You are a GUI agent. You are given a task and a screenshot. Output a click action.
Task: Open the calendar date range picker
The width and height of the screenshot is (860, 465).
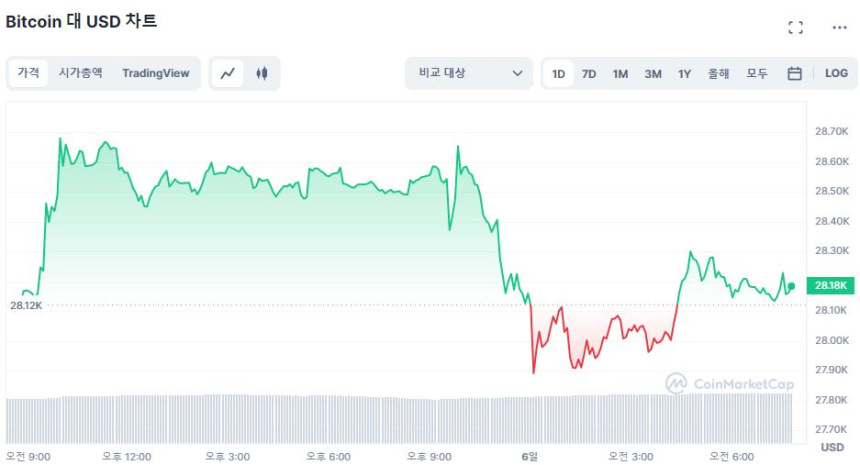pos(795,73)
